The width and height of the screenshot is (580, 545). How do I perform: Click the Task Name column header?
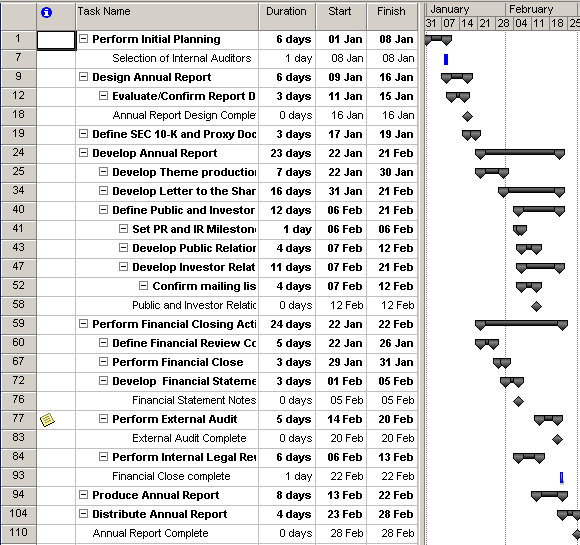click(x=167, y=16)
